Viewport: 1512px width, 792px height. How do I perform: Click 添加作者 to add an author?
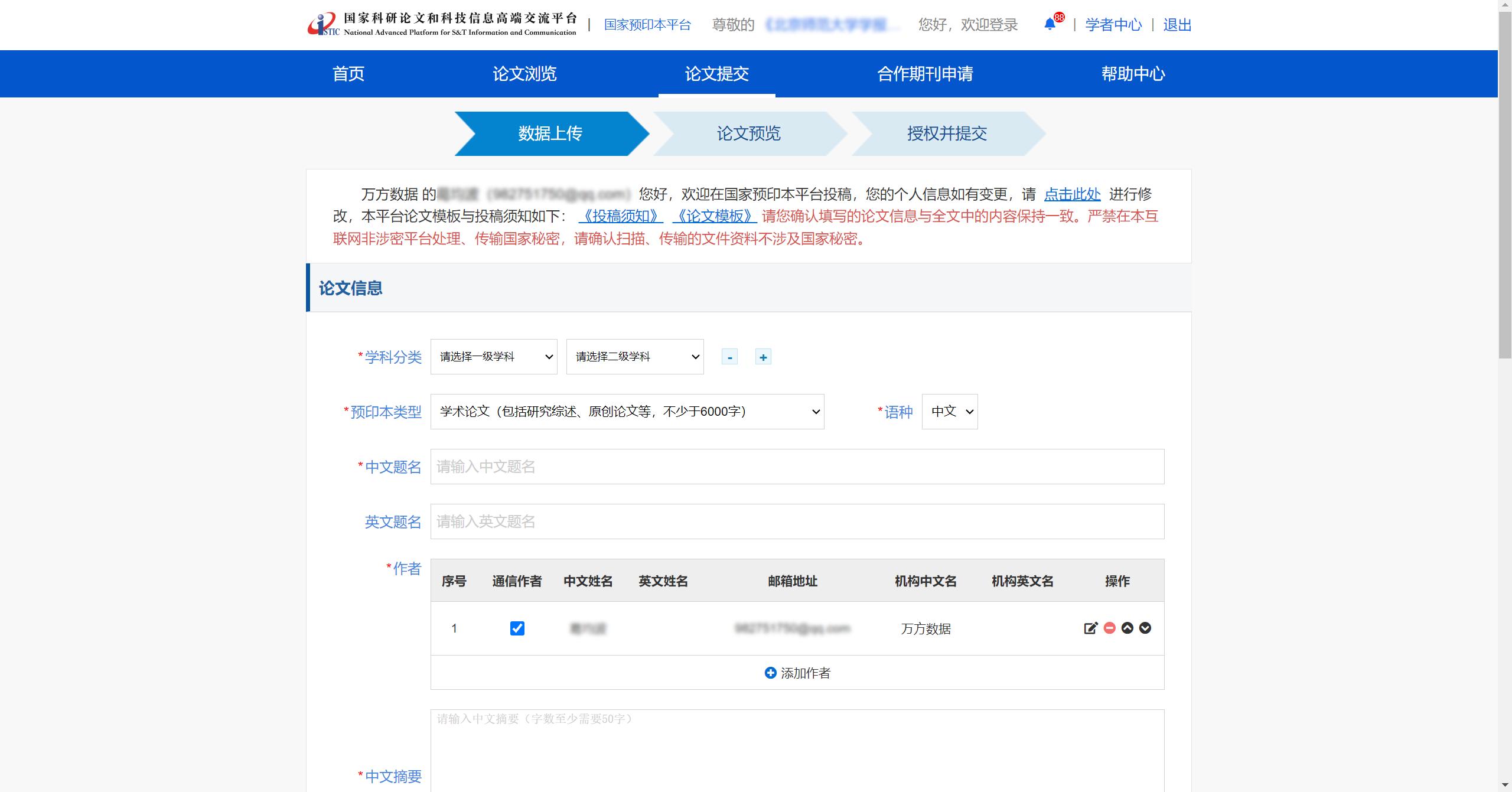coord(797,673)
